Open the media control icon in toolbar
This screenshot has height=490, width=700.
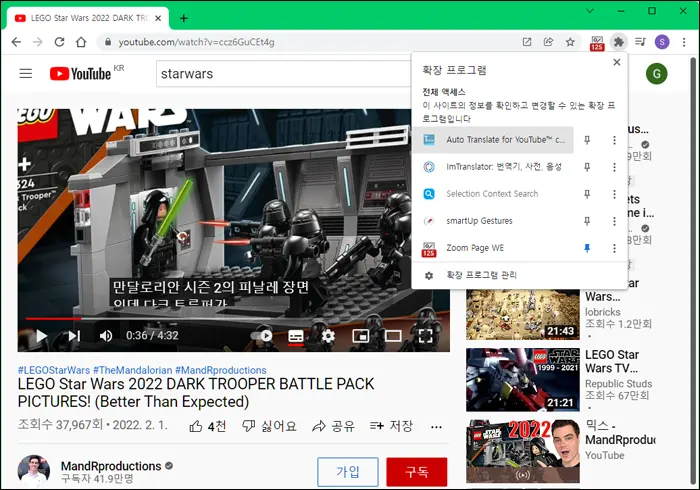(640, 42)
